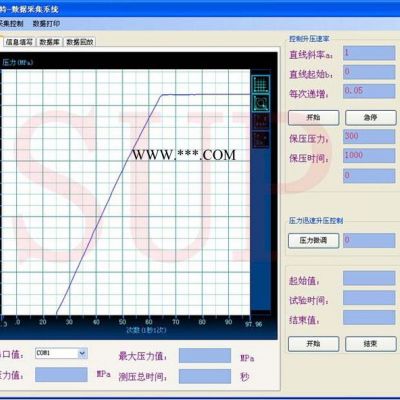Switch to the 数据回放 tab
Image resolution: width=400 pixels, height=400 pixels.
[80, 42]
